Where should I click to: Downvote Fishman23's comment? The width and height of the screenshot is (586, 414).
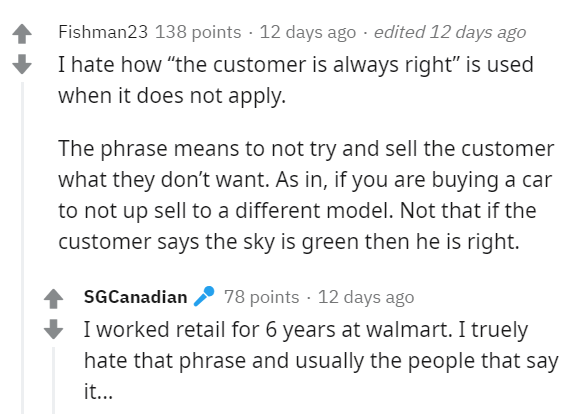pyautogui.click(x=22, y=64)
